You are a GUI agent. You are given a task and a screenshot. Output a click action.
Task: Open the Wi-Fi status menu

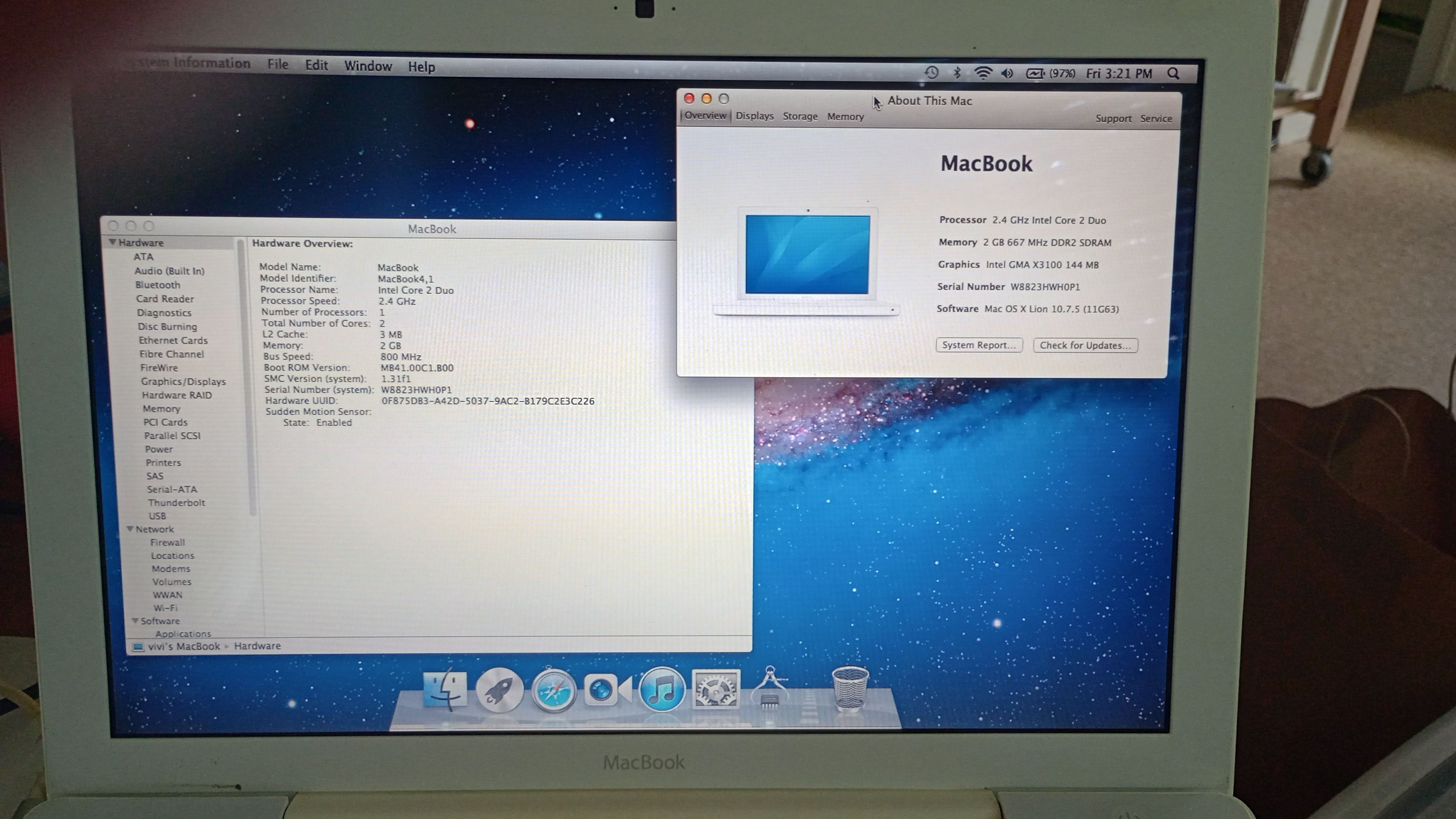point(983,73)
